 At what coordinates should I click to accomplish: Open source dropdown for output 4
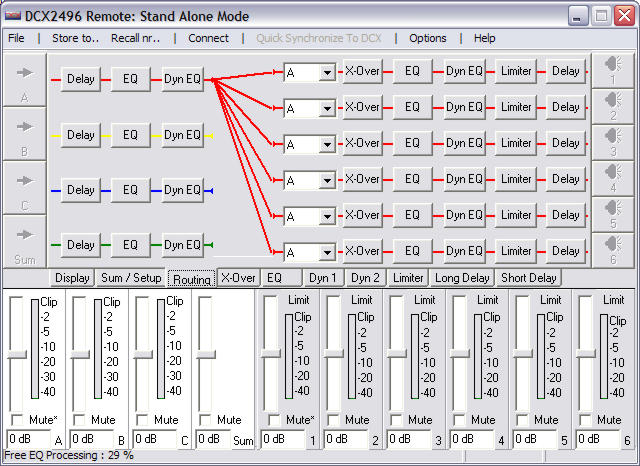pyautogui.click(x=327, y=180)
